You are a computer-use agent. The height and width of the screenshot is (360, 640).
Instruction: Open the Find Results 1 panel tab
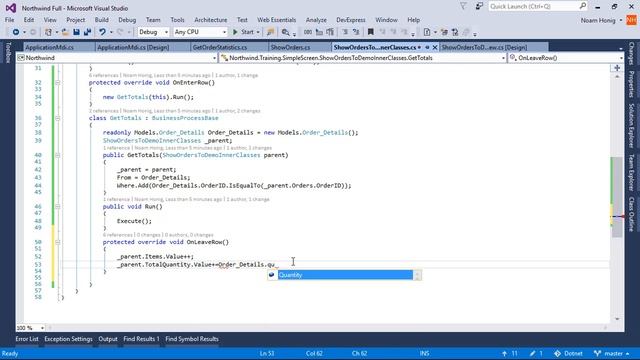pyautogui.click(x=141, y=339)
